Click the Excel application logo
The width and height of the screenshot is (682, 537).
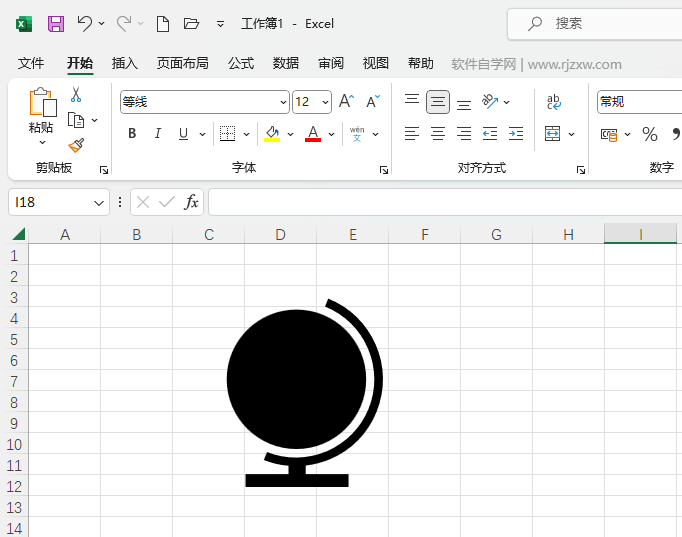[23, 23]
